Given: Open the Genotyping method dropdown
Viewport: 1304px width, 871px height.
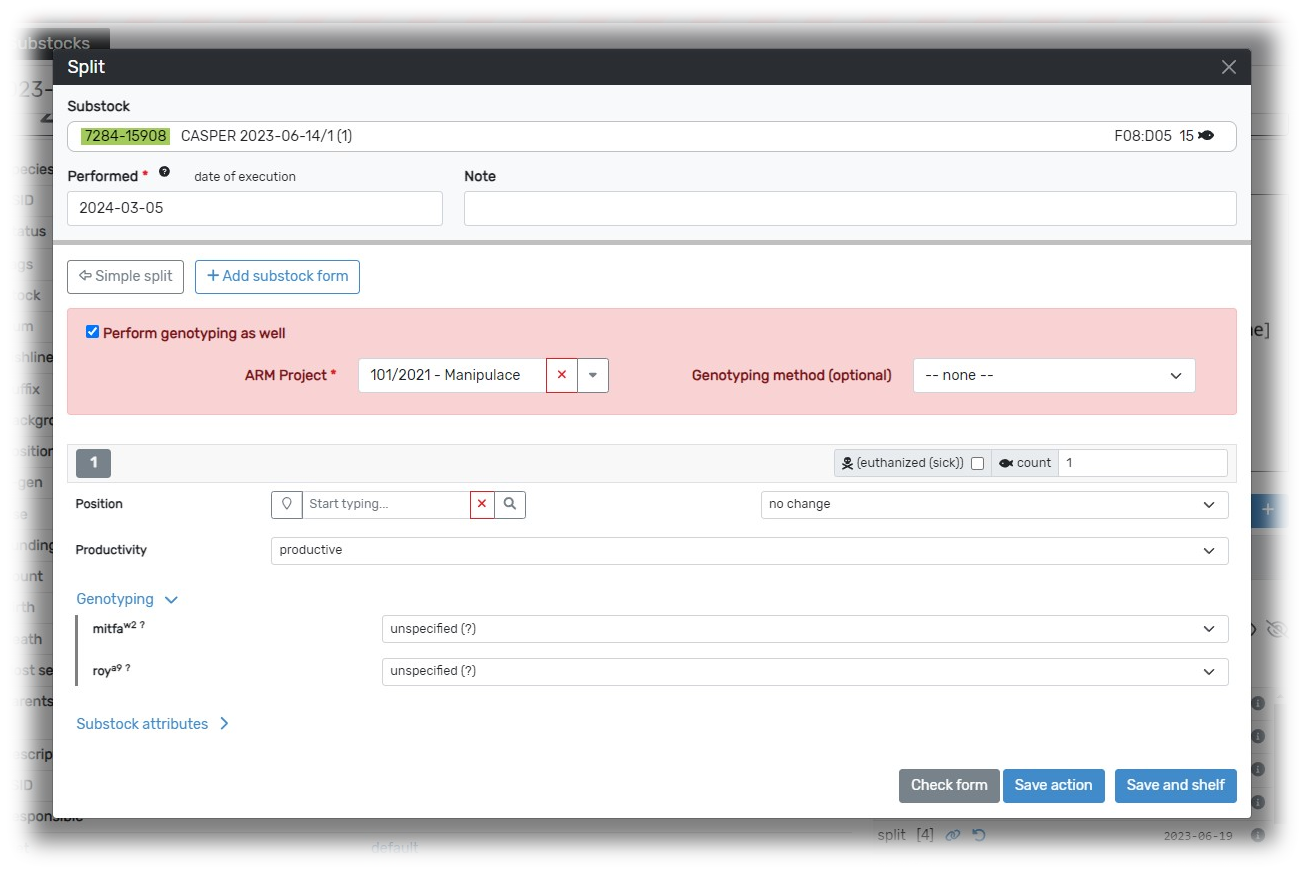Looking at the screenshot, I should 1053,375.
